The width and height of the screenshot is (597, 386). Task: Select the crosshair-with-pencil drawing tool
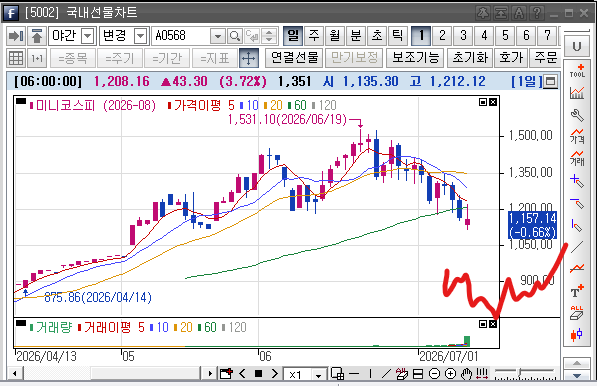(x=577, y=180)
